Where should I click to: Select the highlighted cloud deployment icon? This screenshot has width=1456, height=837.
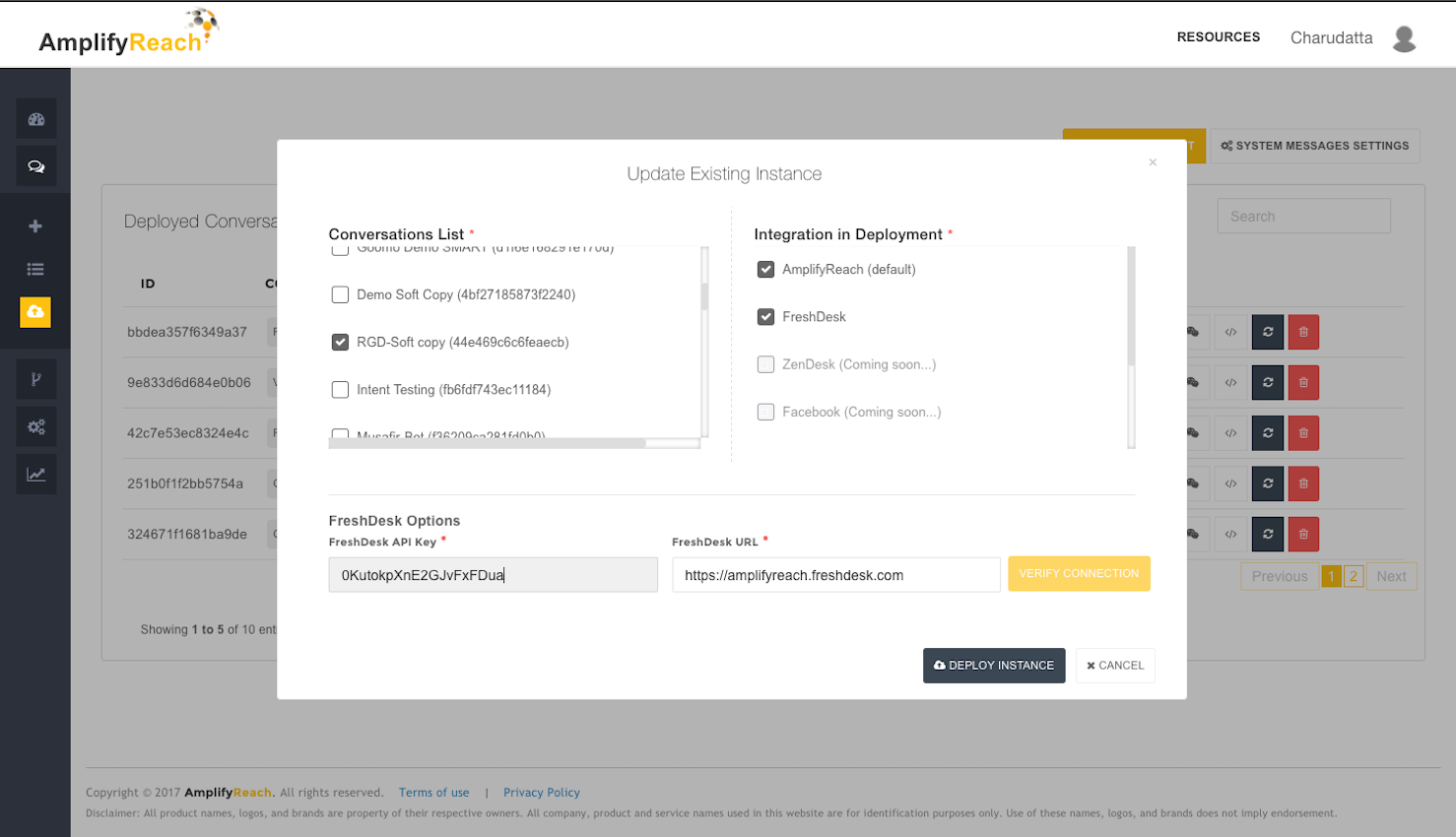pyautogui.click(x=35, y=312)
